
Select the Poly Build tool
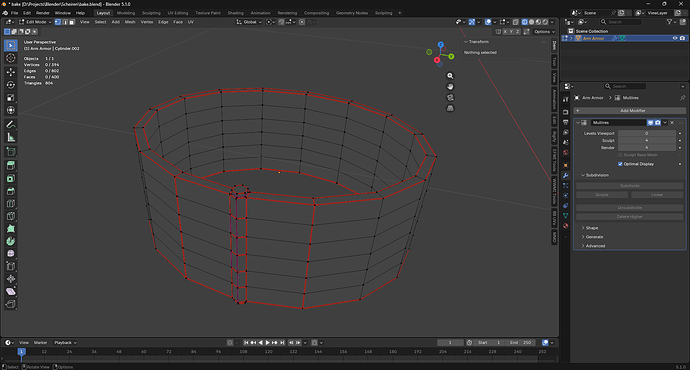tap(11, 229)
